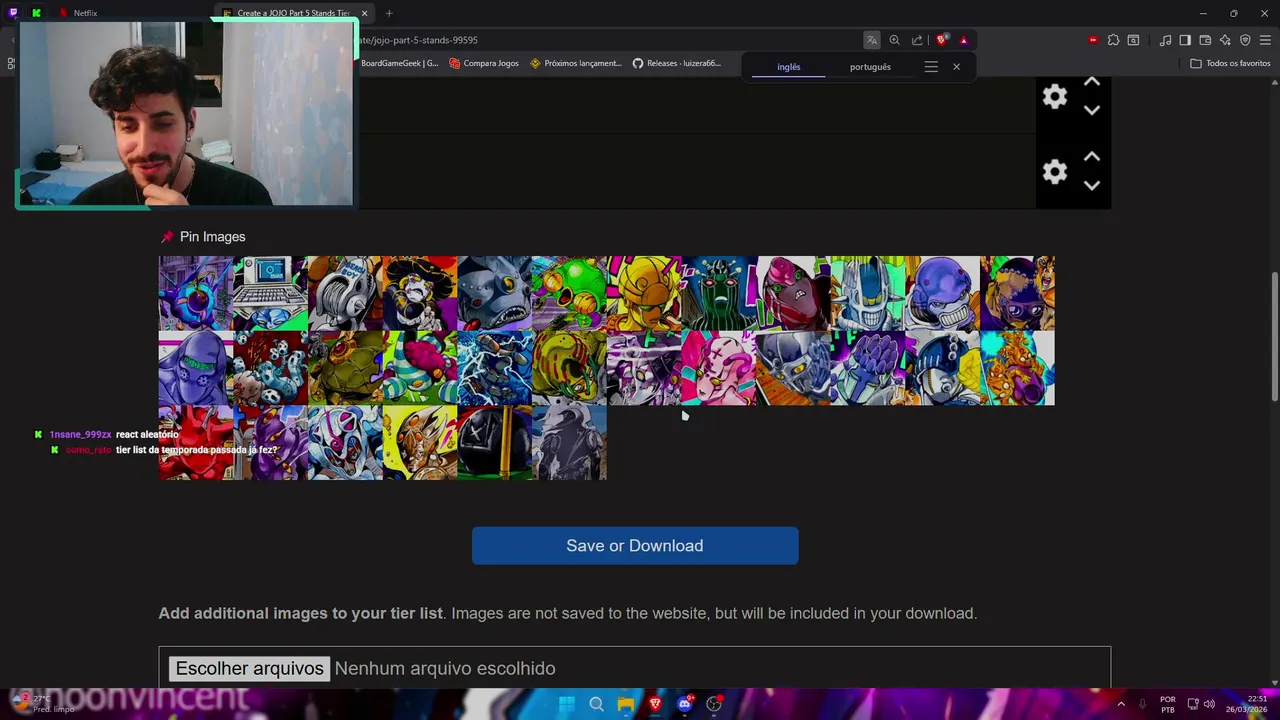Switch to the Netflix browser tab
The image size is (1280, 720).
85,13
